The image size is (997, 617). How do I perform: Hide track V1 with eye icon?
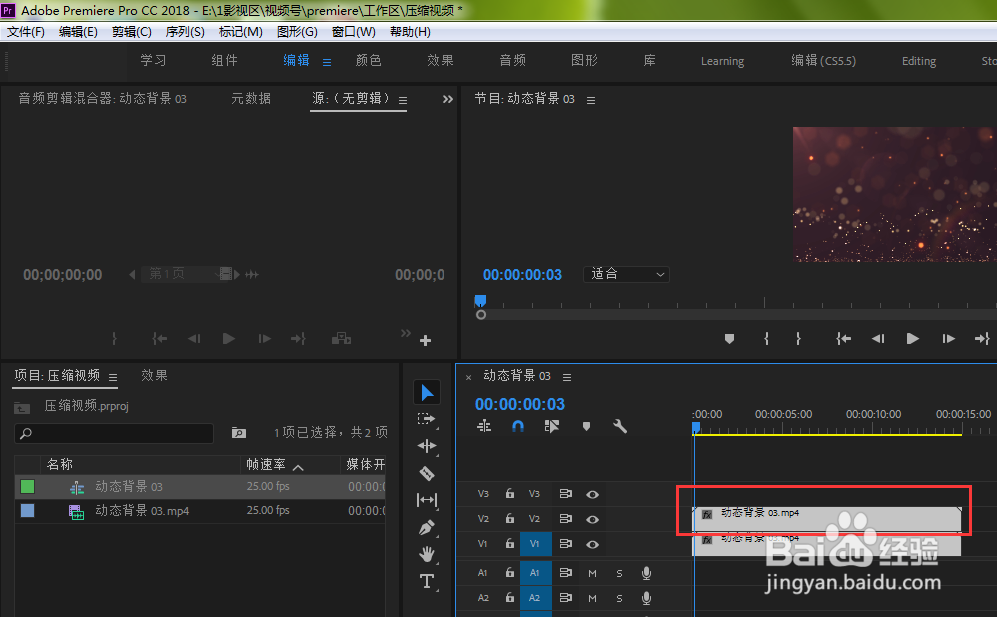[592, 544]
